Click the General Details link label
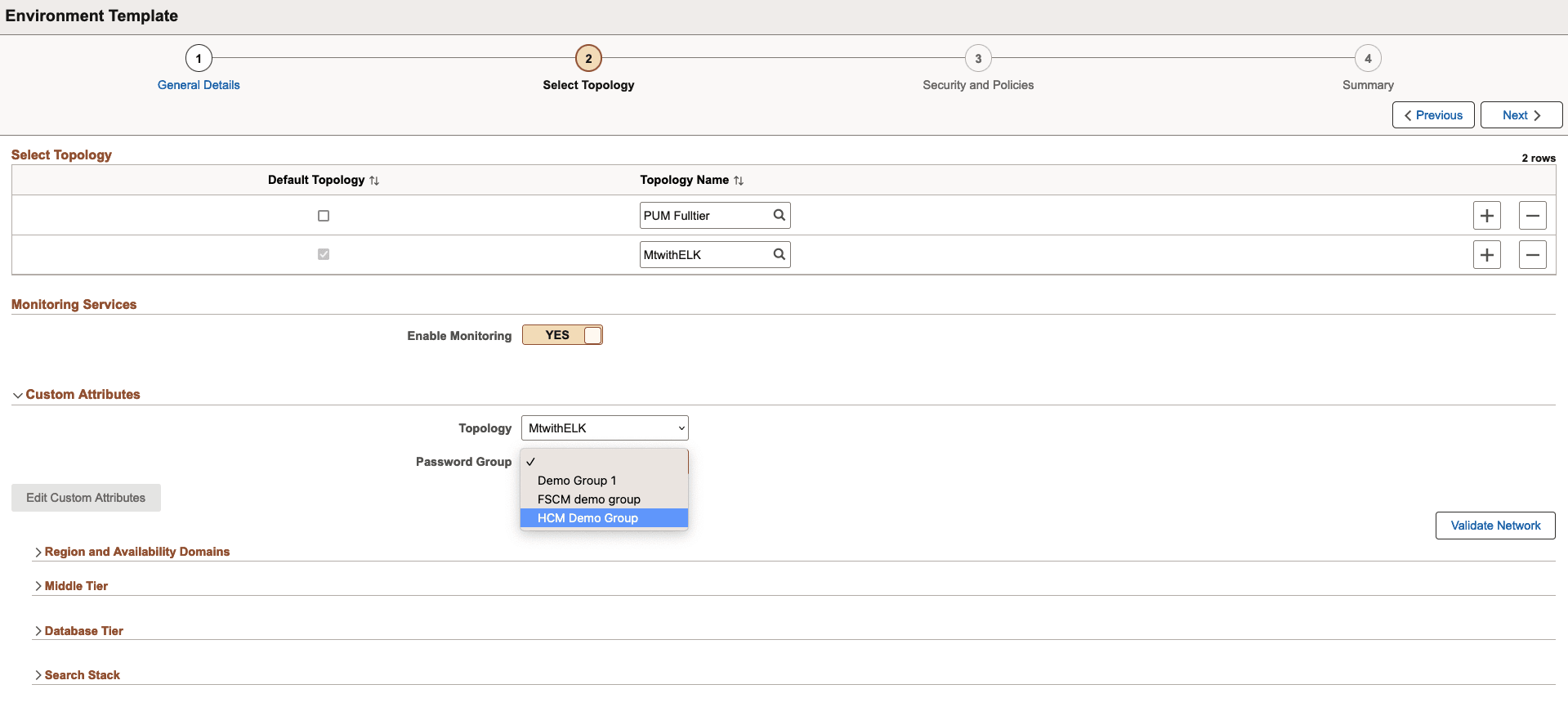 (x=199, y=85)
